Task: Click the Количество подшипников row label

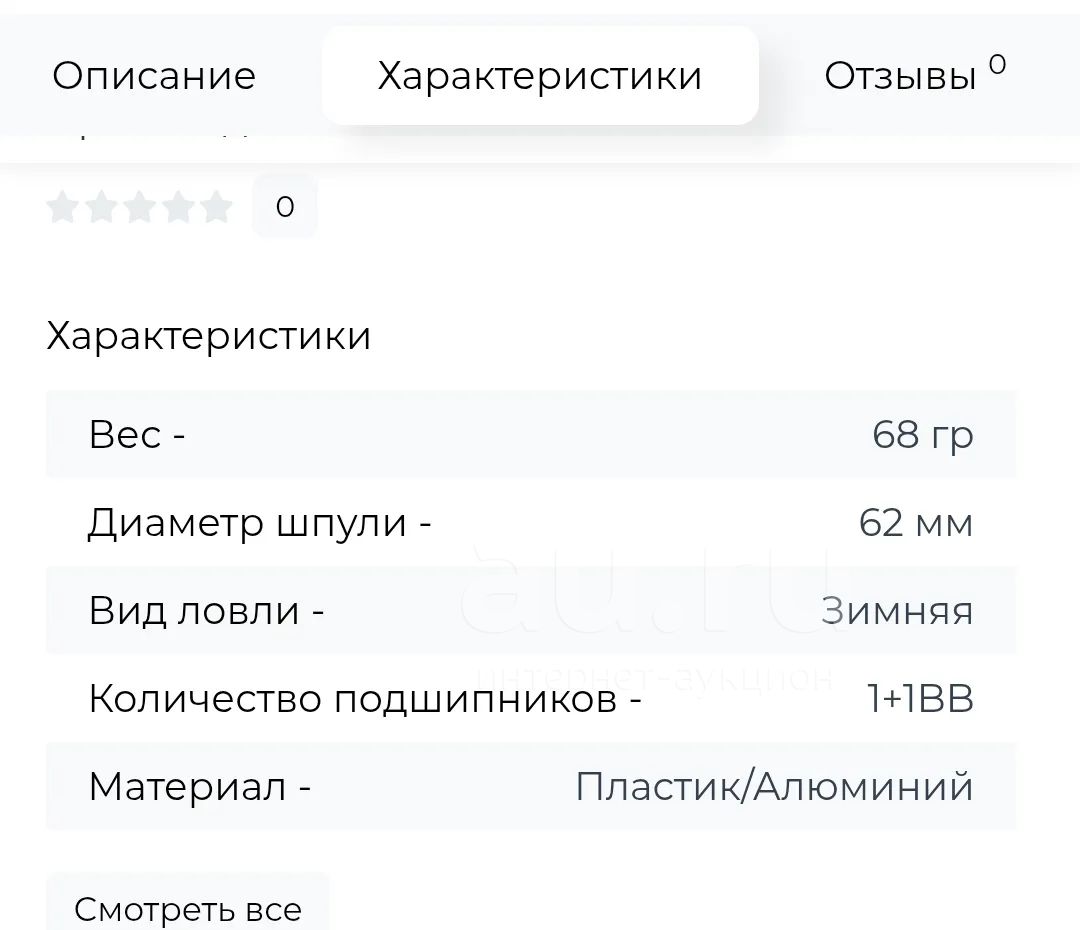Action: click(365, 699)
